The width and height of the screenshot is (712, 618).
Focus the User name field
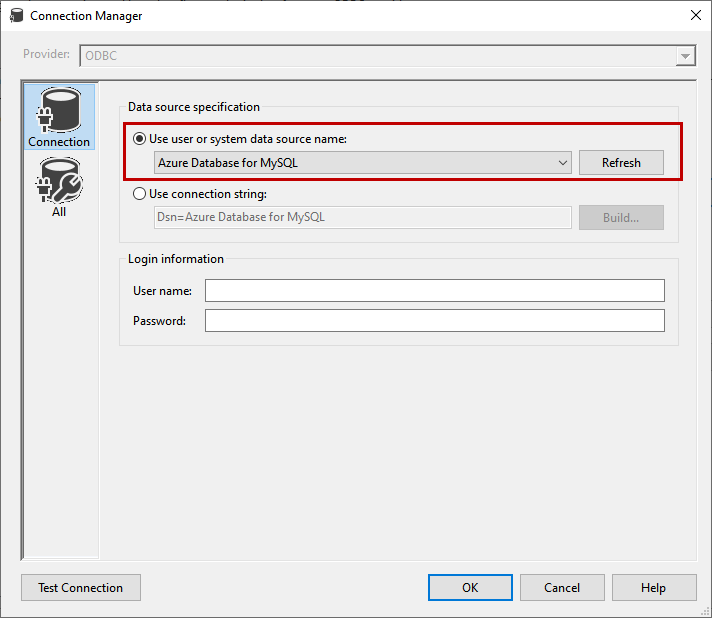(x=435, y=291)
